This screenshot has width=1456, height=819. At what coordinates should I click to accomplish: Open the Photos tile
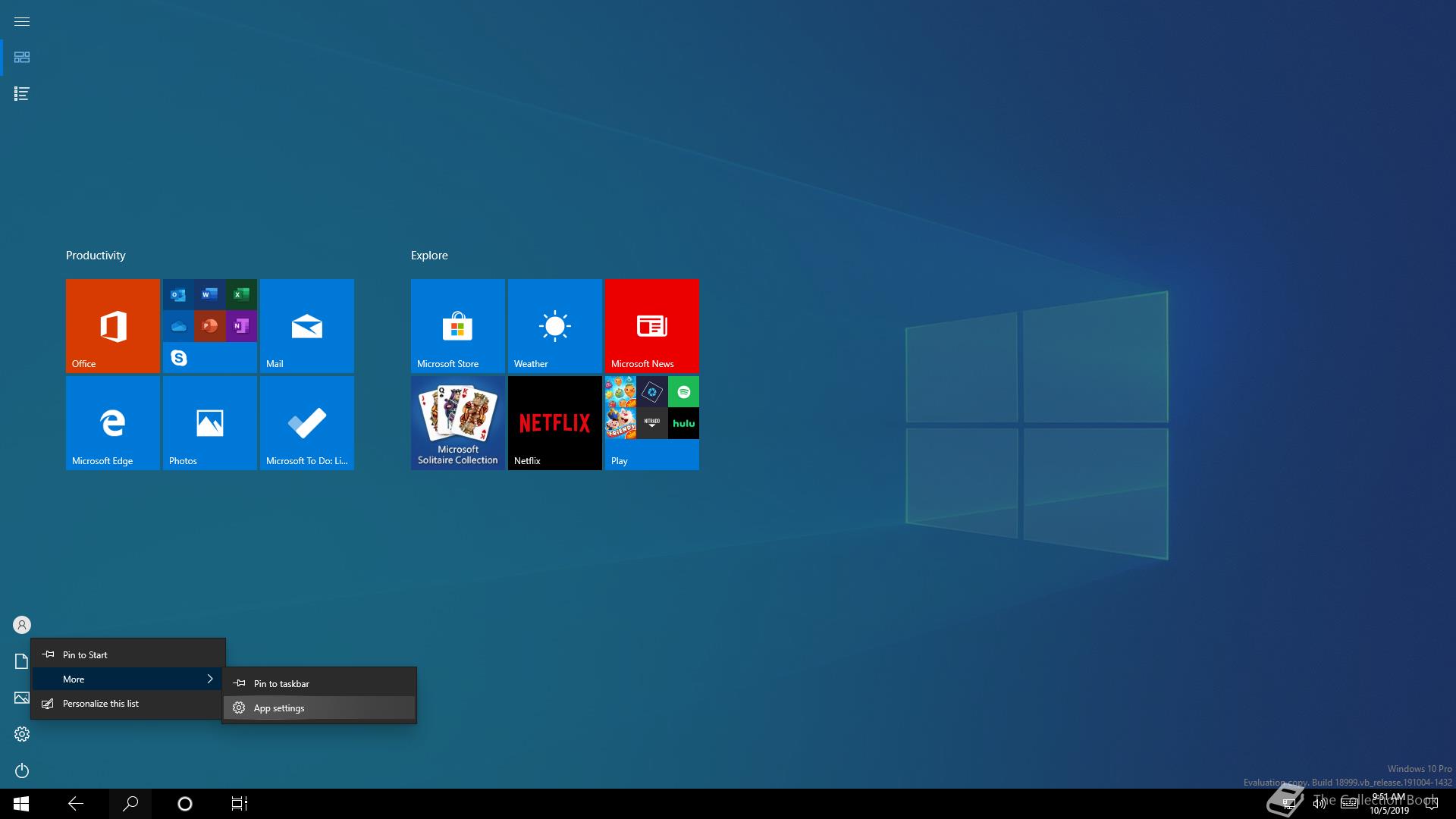pyautogui.click(x=210, y=423)
